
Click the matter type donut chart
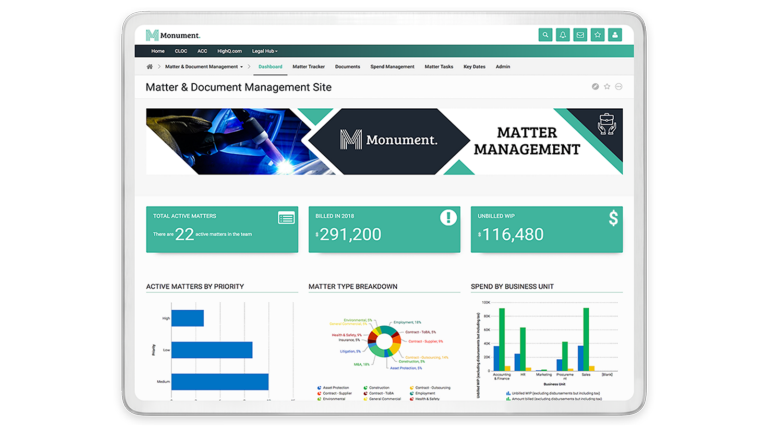(x=384, y=341)
